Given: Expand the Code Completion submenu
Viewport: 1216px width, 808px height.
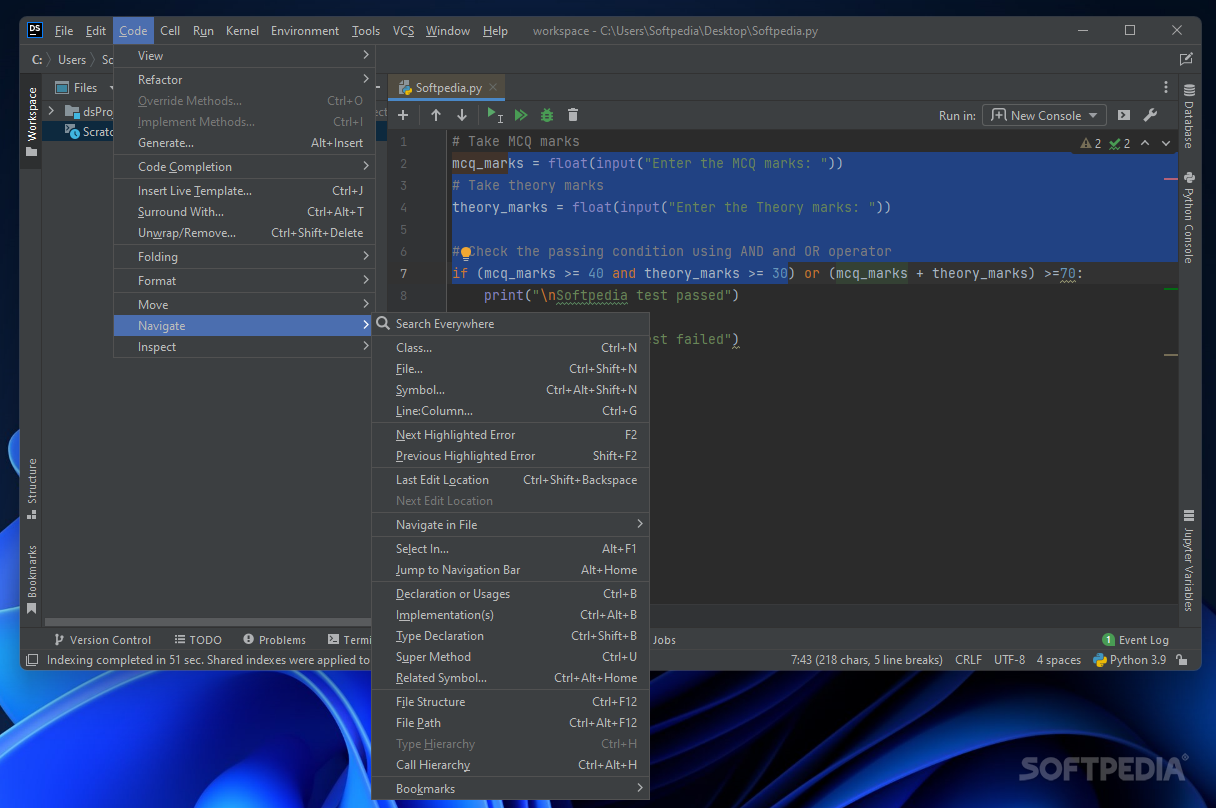Looking at the screenshot, I should [244, 167].
